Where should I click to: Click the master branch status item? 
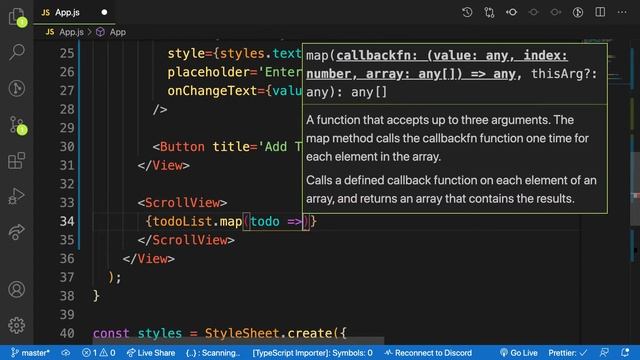click(30, 353)
